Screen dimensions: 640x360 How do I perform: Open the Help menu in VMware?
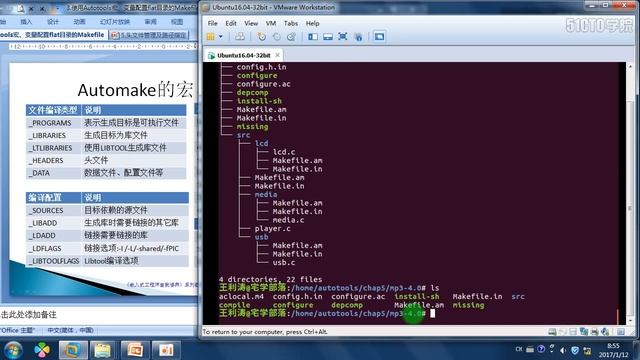(312, 23)
